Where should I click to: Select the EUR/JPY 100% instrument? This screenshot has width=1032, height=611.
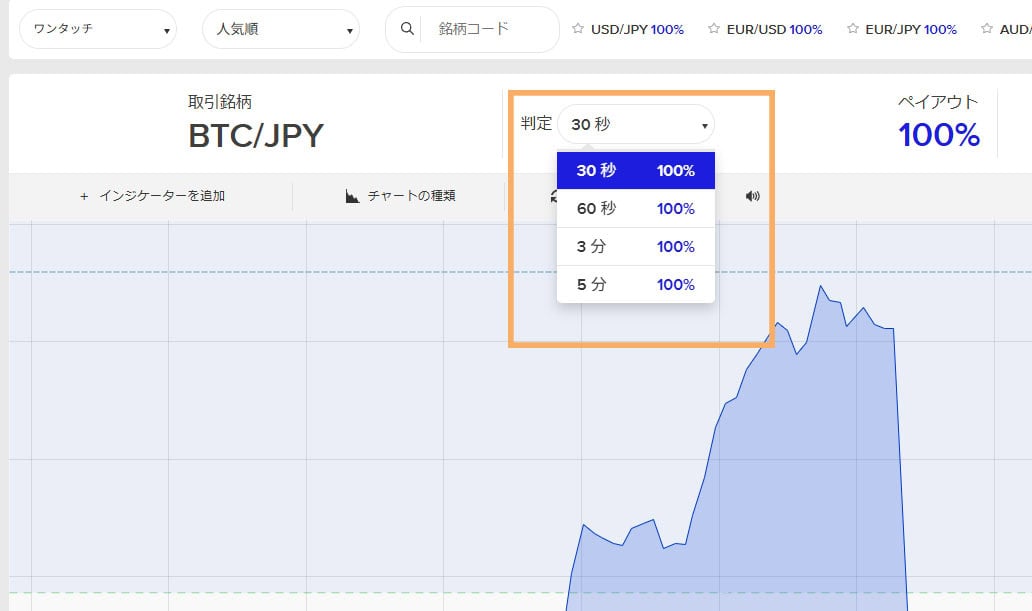click(x=911, y=30)
